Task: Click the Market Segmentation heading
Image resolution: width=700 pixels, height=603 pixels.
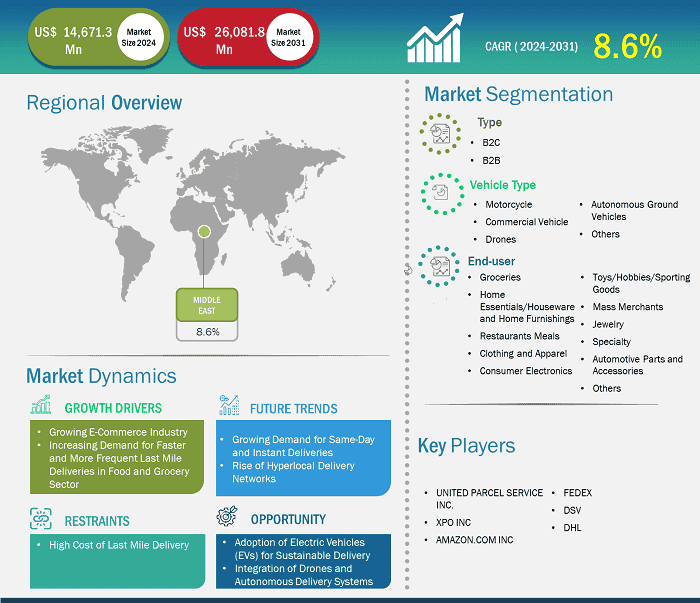Action: click(x=518, y=94)
